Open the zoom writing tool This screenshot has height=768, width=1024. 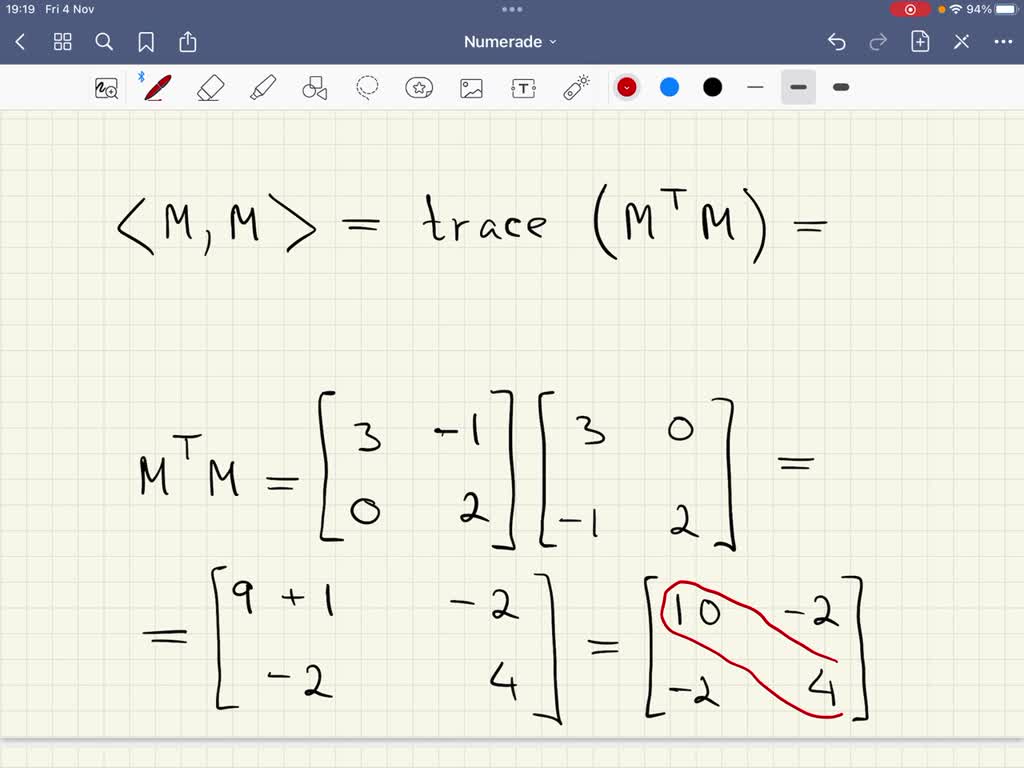105,87
